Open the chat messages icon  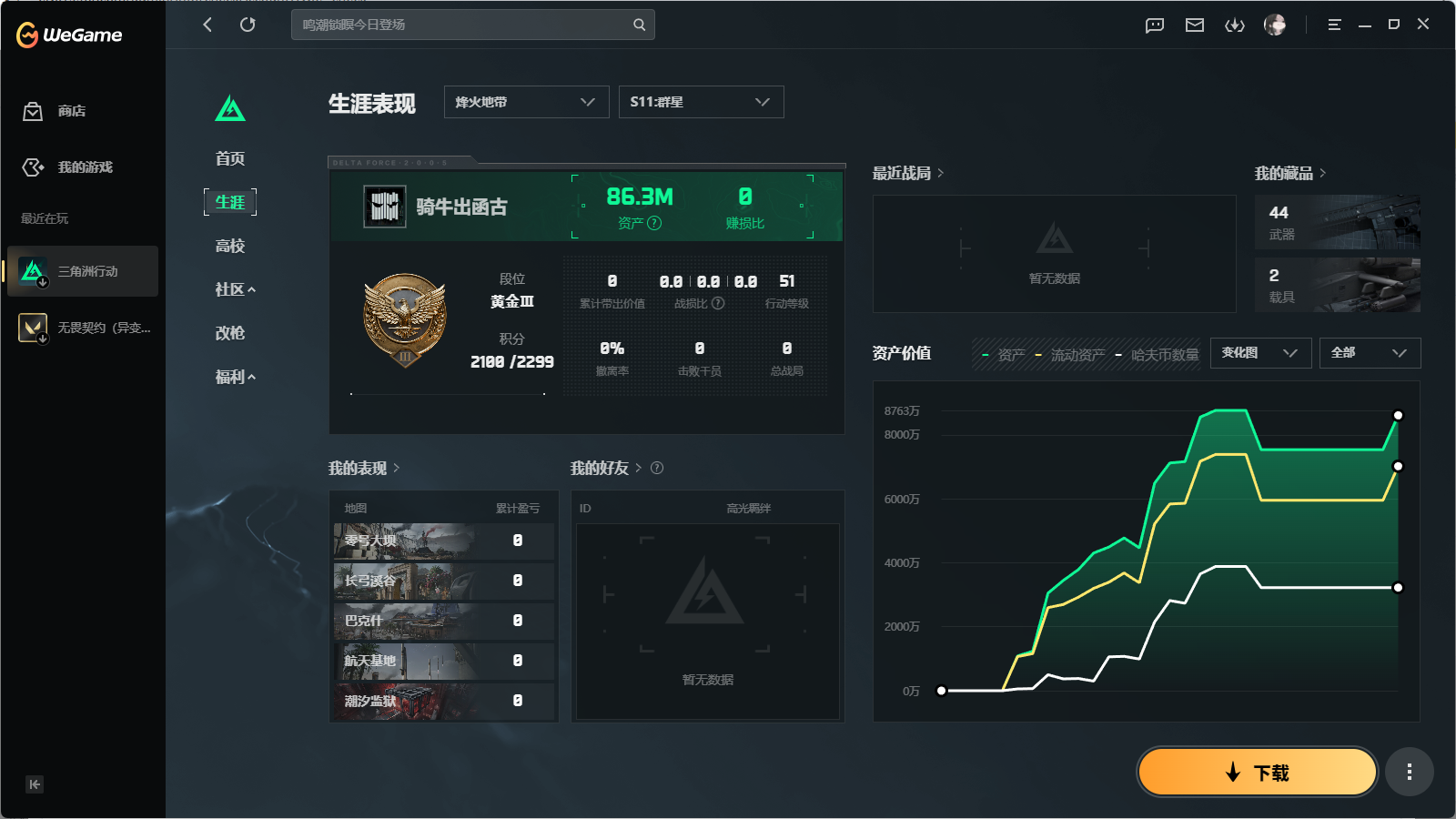[x=1155, y=25]
